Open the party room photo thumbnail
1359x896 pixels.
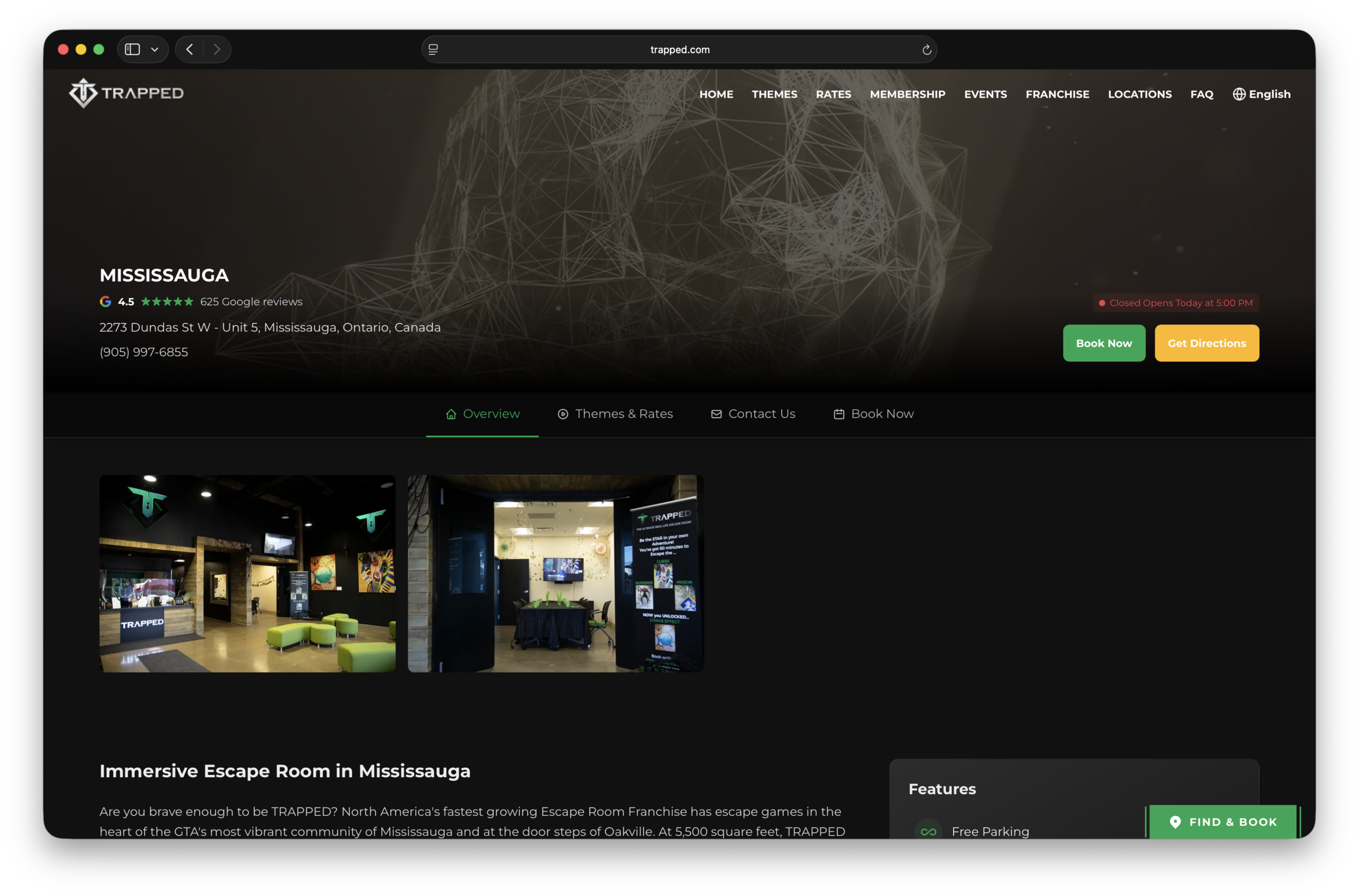(555, 574)
